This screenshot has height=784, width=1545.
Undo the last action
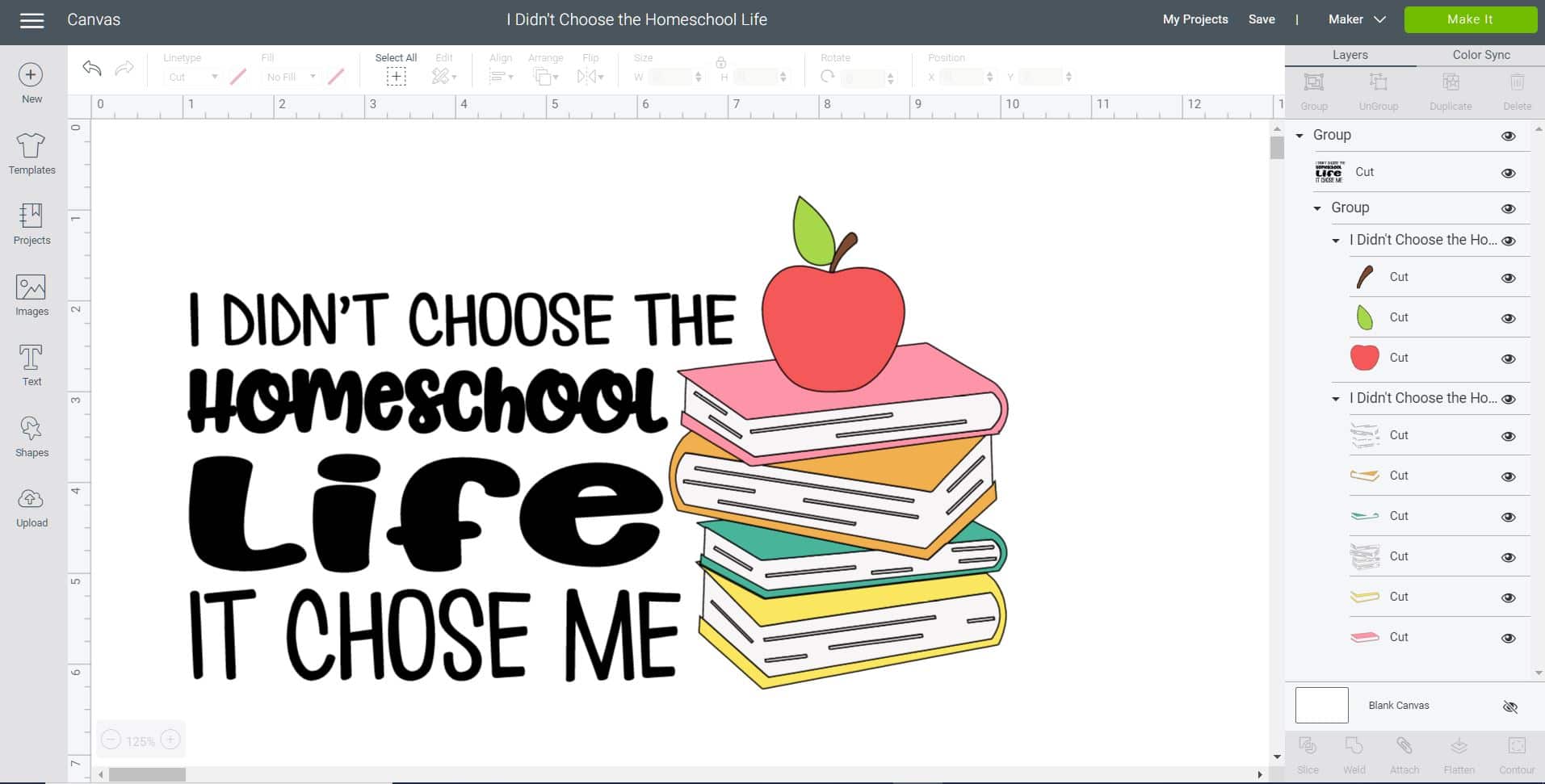(92, 69)
